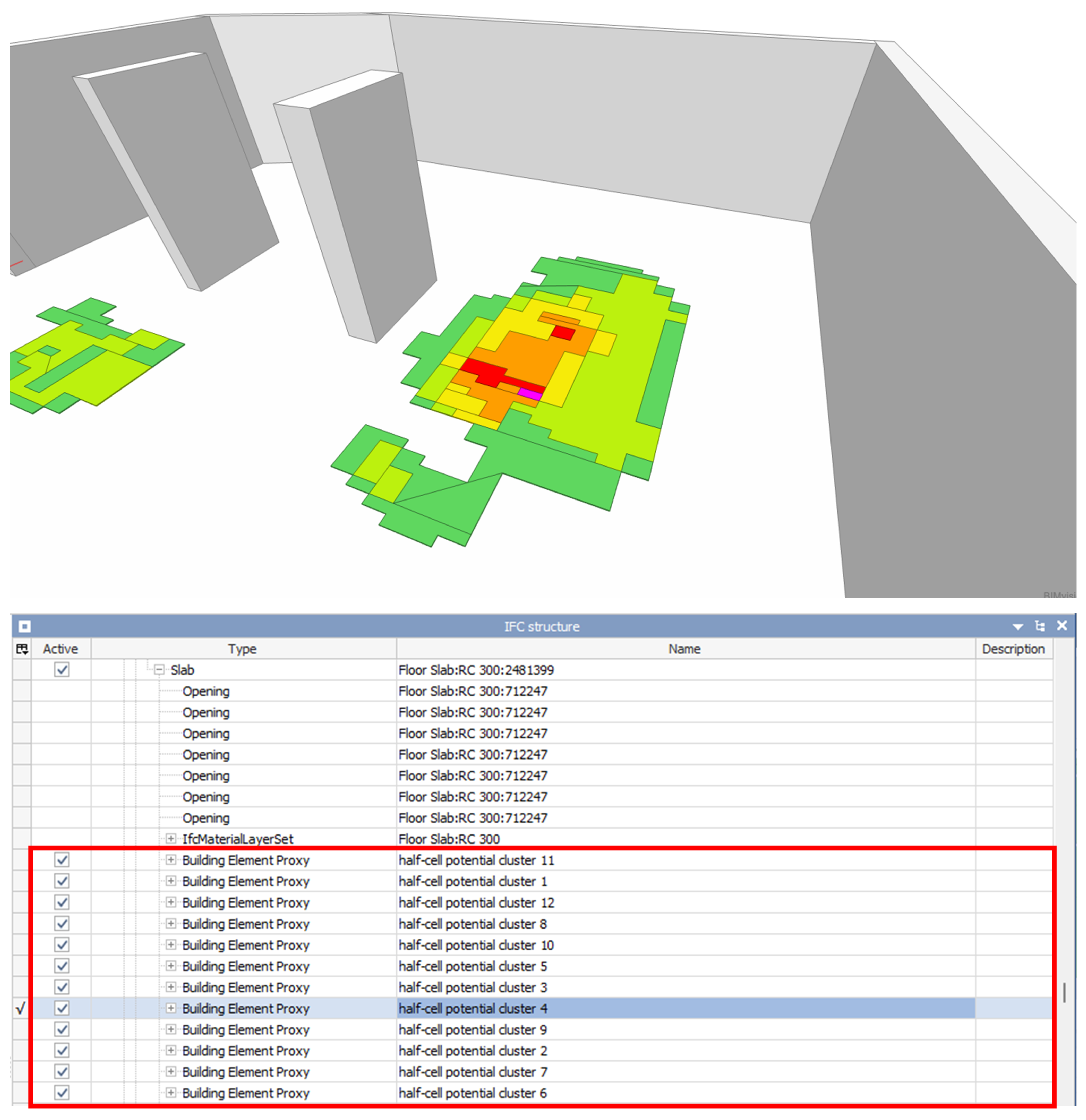The image size is (1086, 1120).
Task: Expand Building Element Proxy for cluster 3
Action: point(171,987)
